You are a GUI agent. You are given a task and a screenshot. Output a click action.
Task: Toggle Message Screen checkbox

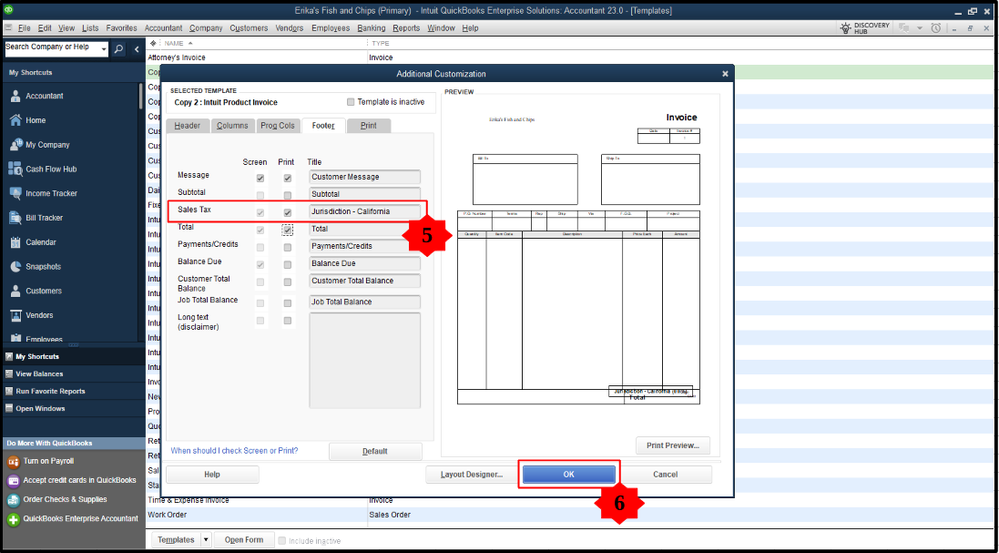[260, 178]
